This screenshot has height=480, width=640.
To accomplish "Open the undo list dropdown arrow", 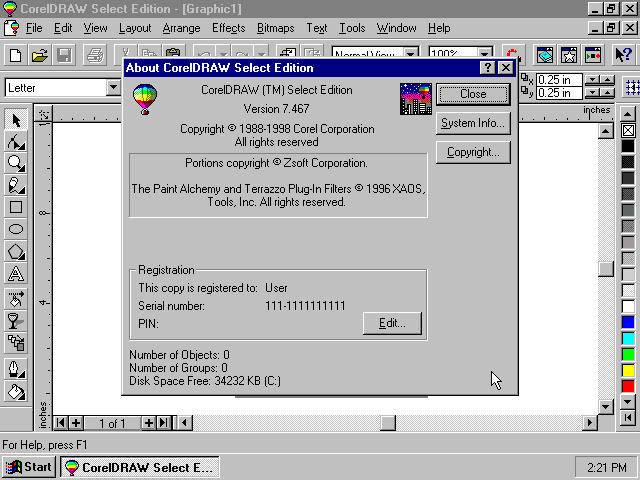I will click(223, 54).
